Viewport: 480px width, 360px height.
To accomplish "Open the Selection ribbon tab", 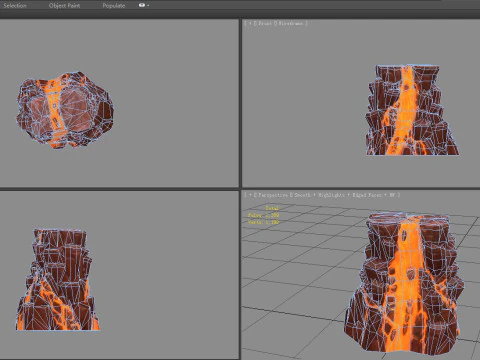I will point(15,5).
